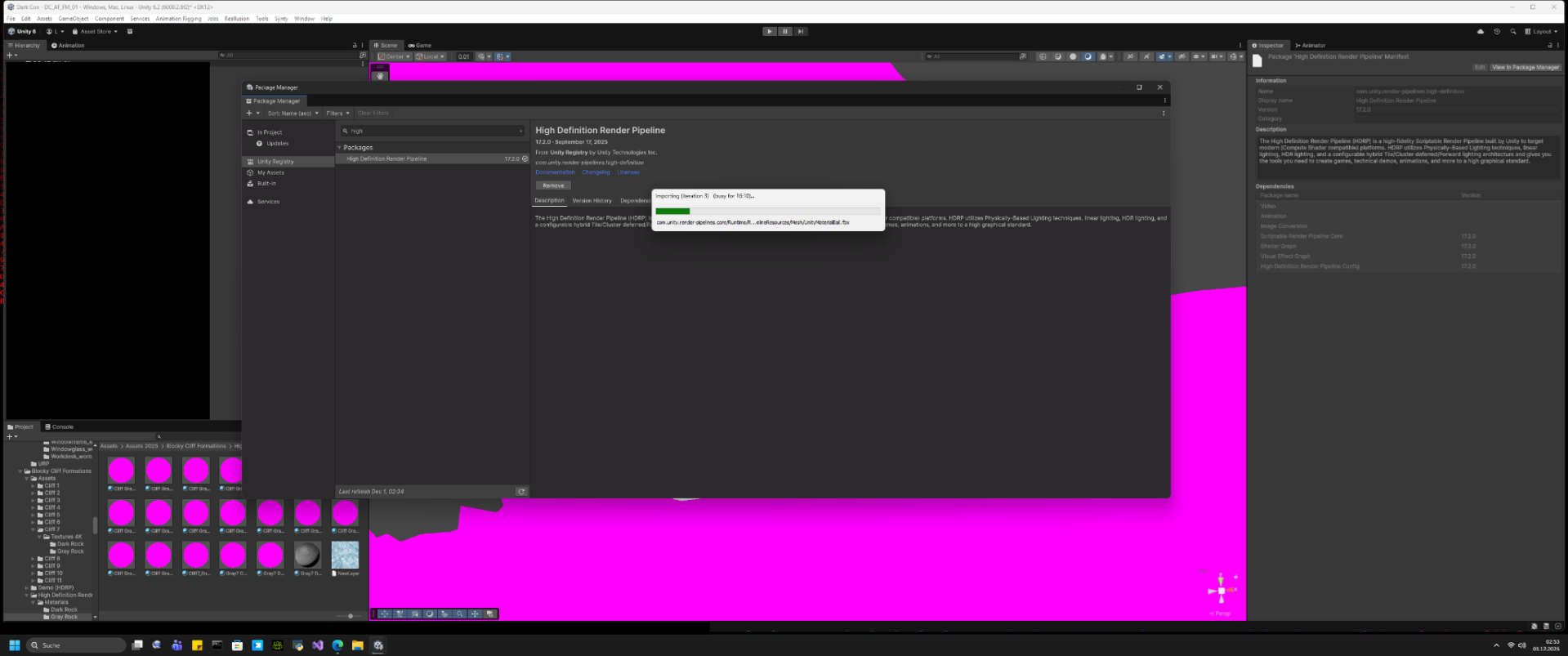
Task: Open the Licenses link
Action: coord(628,172)
